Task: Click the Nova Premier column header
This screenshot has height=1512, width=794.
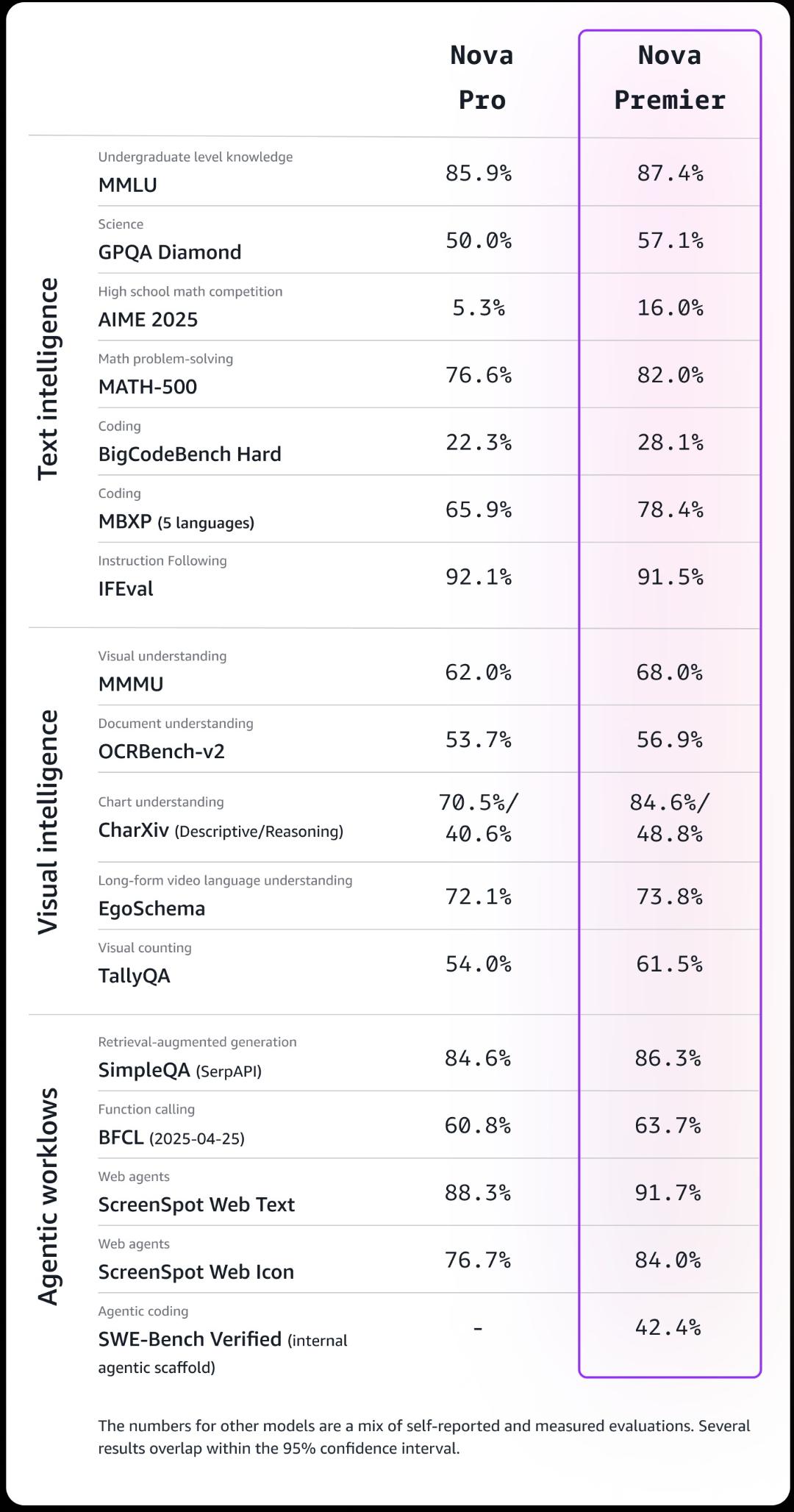Action: tap(670, 77)
